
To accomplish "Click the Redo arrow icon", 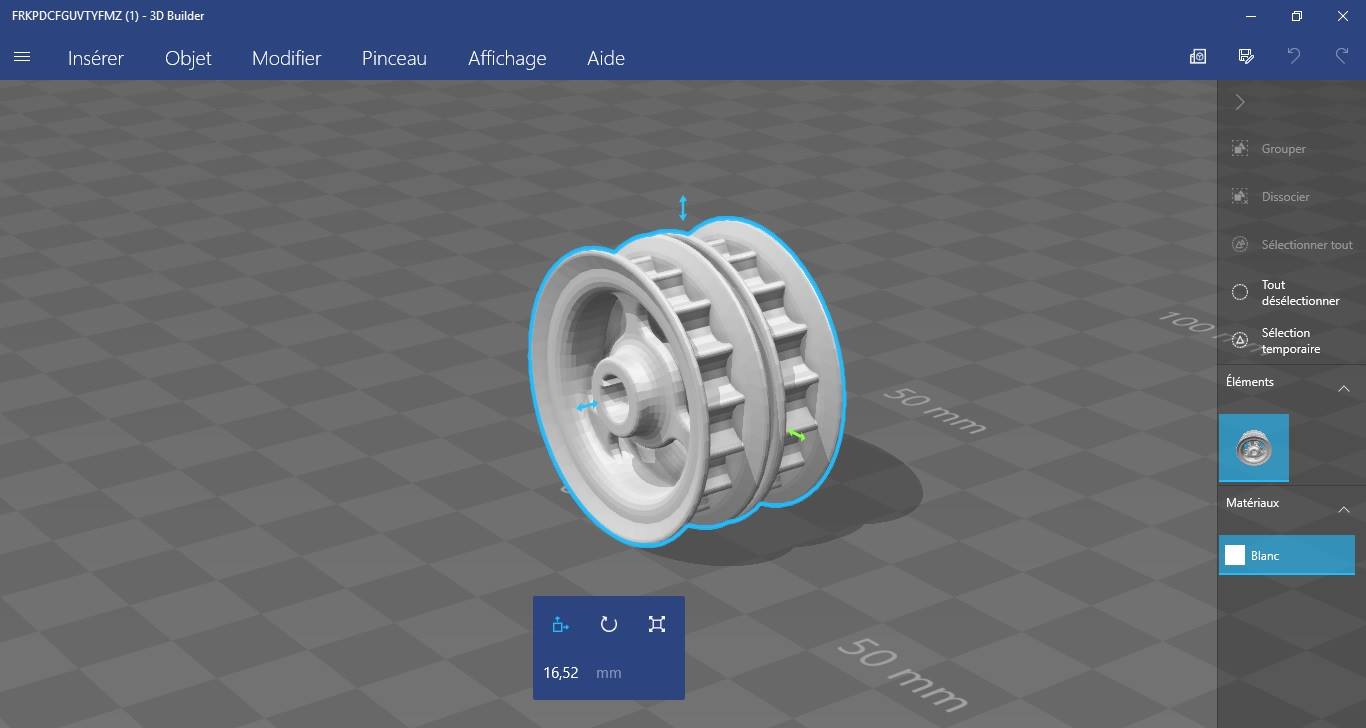I will coord(1342,57).
